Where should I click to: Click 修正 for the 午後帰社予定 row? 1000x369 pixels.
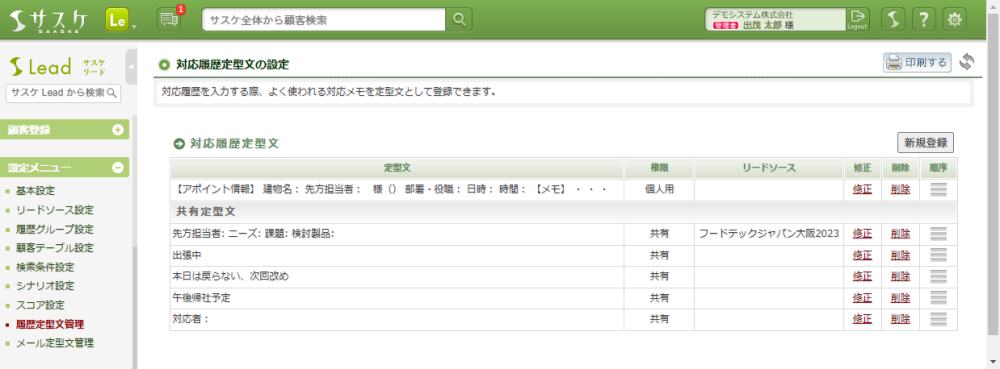coord(862,298)
